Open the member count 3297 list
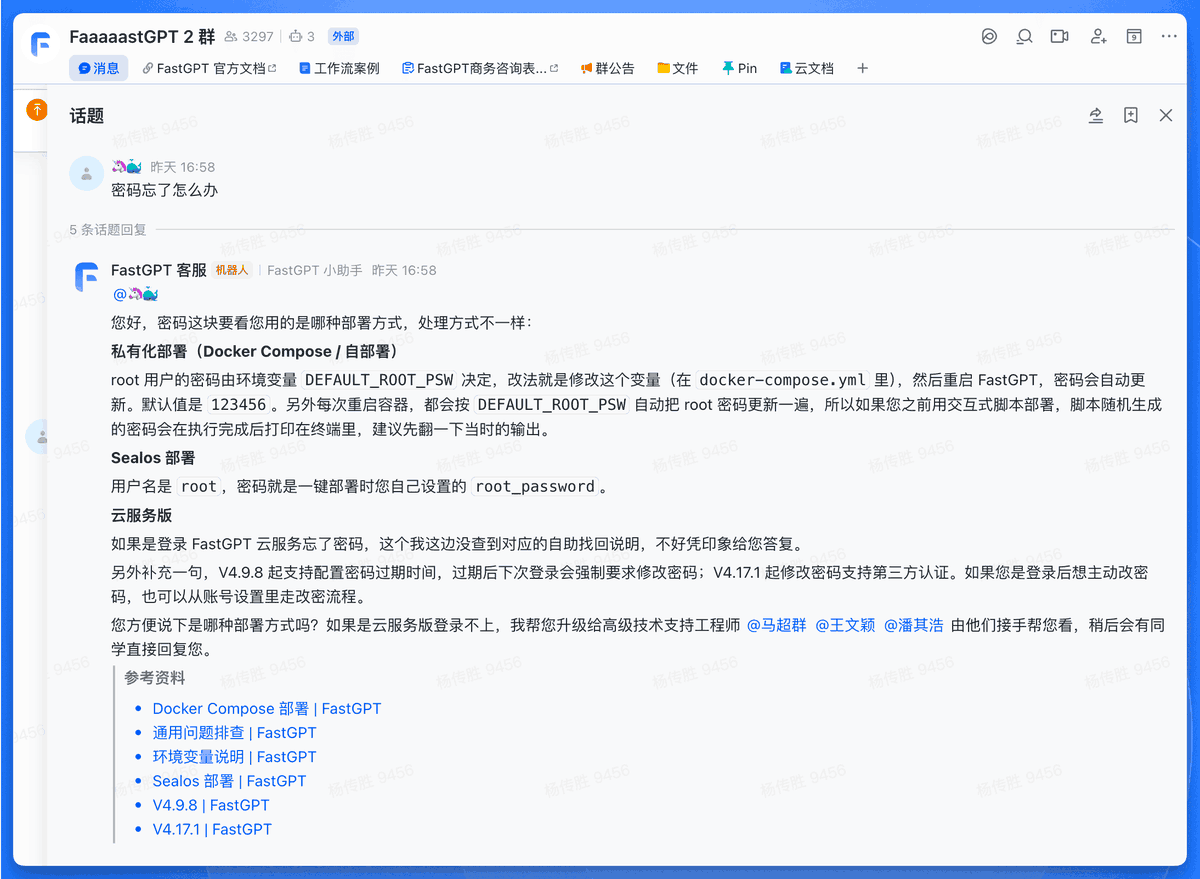Screen dimensions: 1200x879 tap(249, 37)
